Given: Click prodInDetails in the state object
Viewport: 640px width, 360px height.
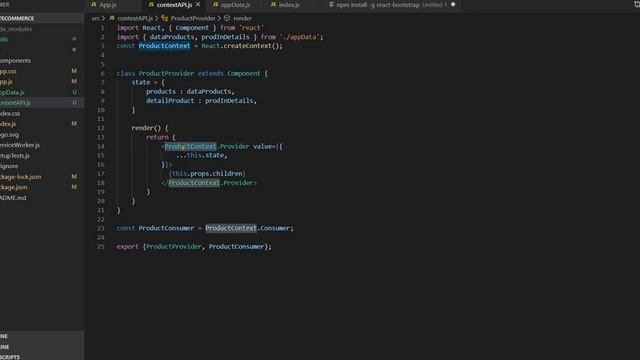Looking at the screenshot, I should (x=229, y=101).
